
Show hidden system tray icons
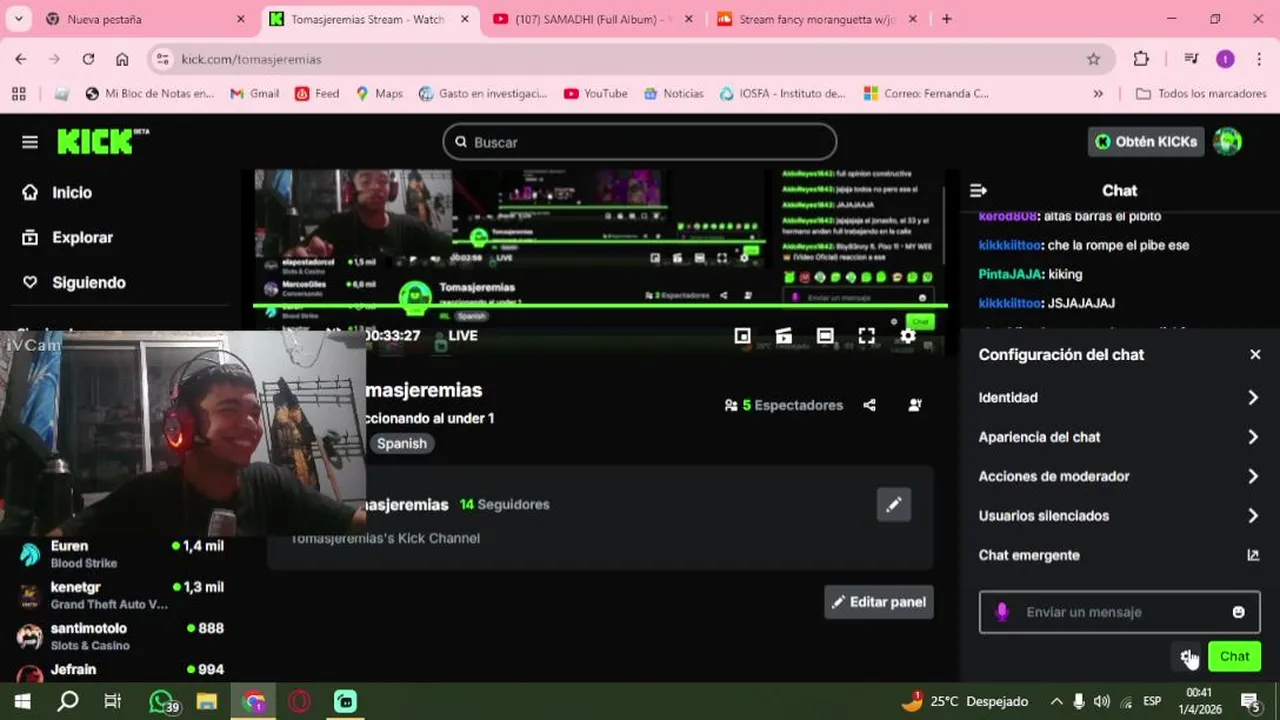click(1056, 701)
